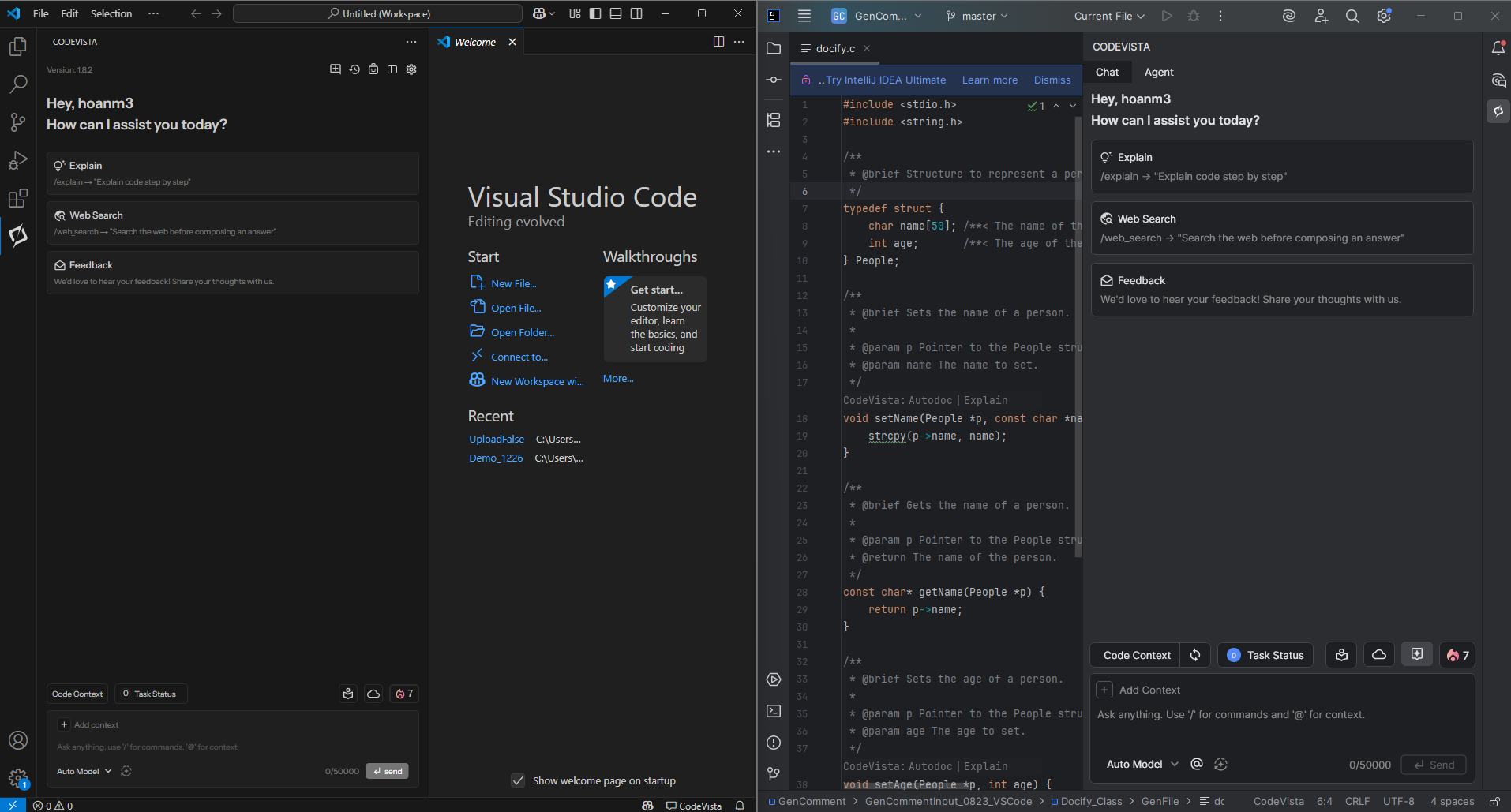The image size is (1511, 812).
Task: Open the Structure tool window in IntelliJ
Action: pos(774,120)
